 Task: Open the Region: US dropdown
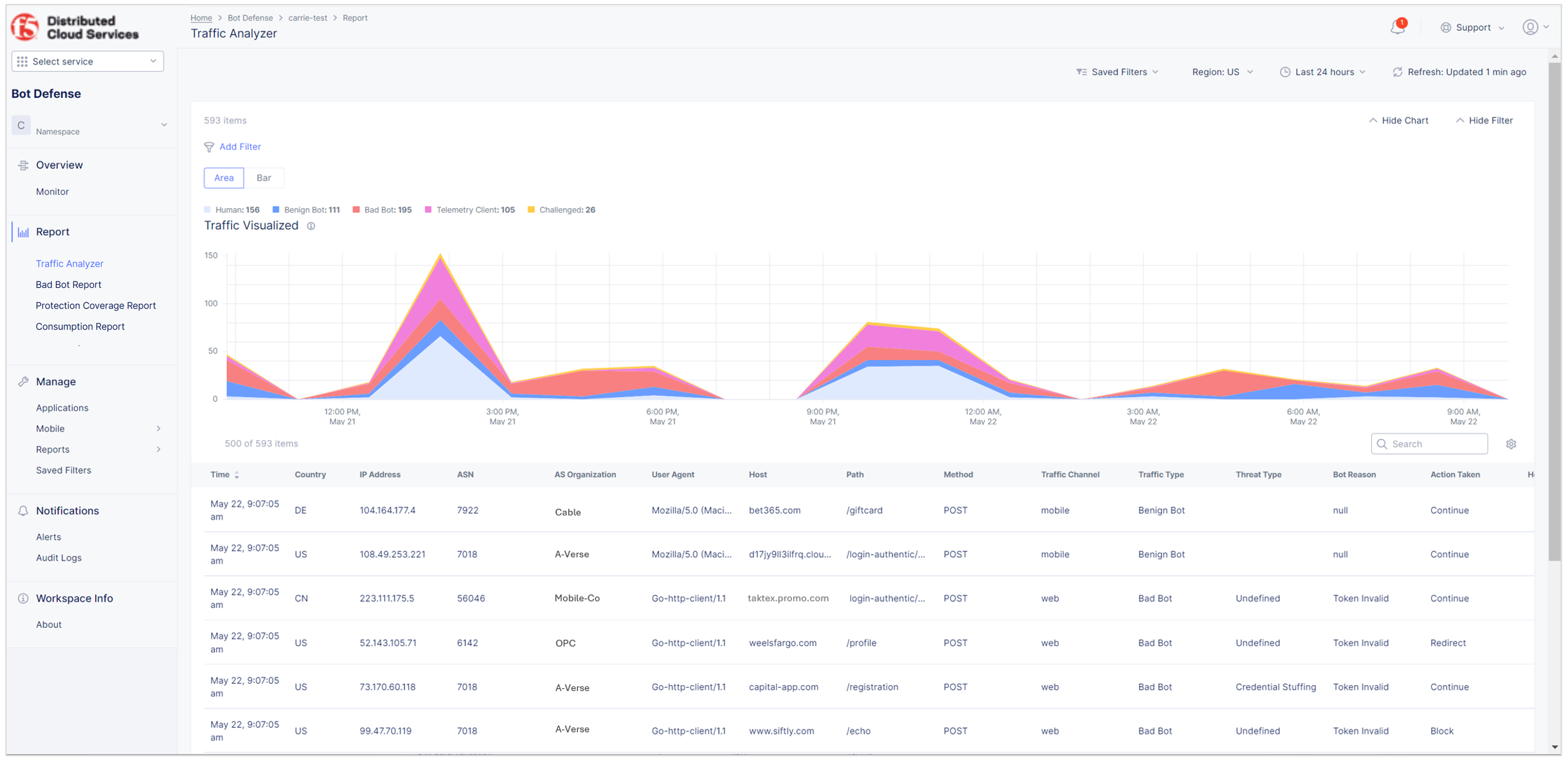click(x=1222, y=72)
